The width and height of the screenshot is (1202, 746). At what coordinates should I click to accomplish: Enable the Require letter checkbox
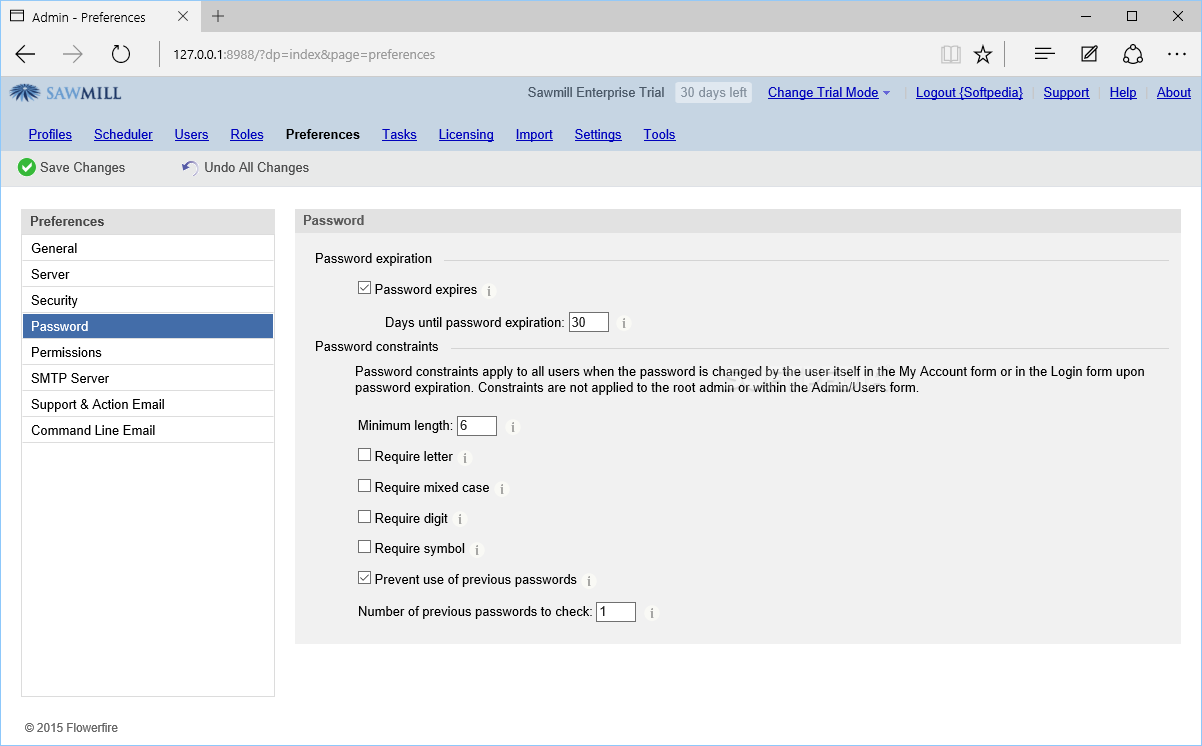pos(364,455)
